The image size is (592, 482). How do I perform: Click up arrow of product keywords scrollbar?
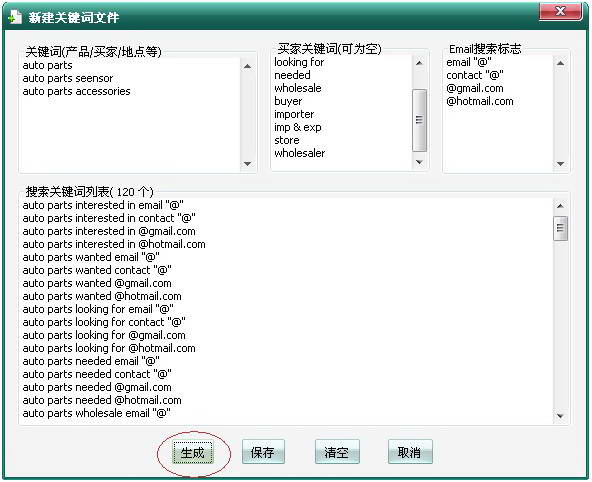(248, 66)
